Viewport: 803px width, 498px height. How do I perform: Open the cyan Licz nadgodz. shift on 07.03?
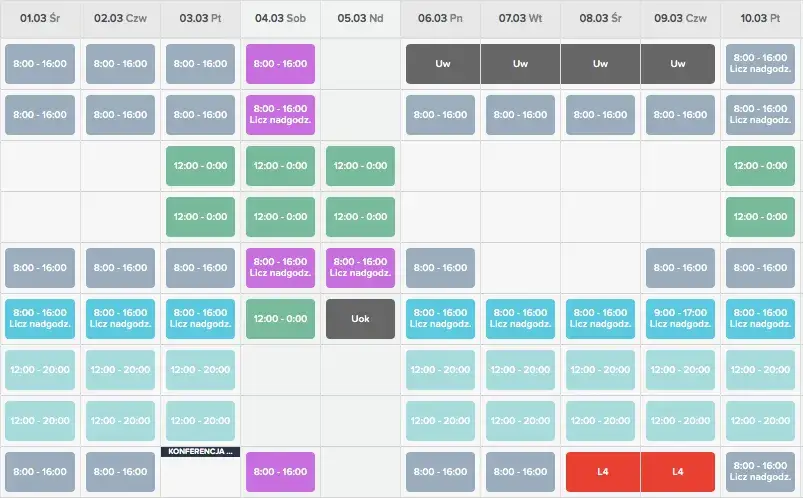pos(520,319)
